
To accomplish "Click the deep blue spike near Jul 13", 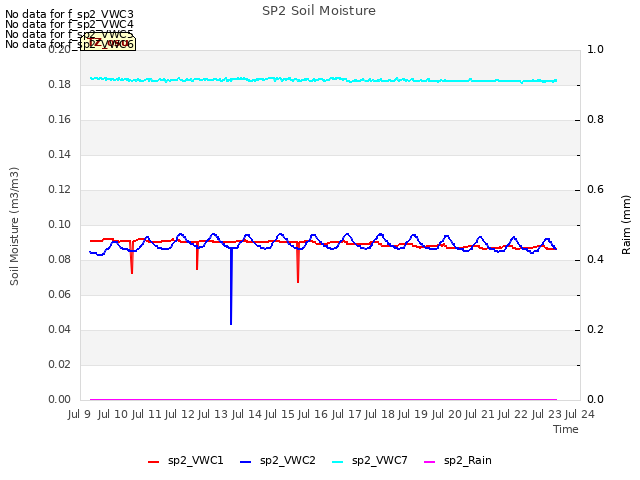I will pos(231,286).
